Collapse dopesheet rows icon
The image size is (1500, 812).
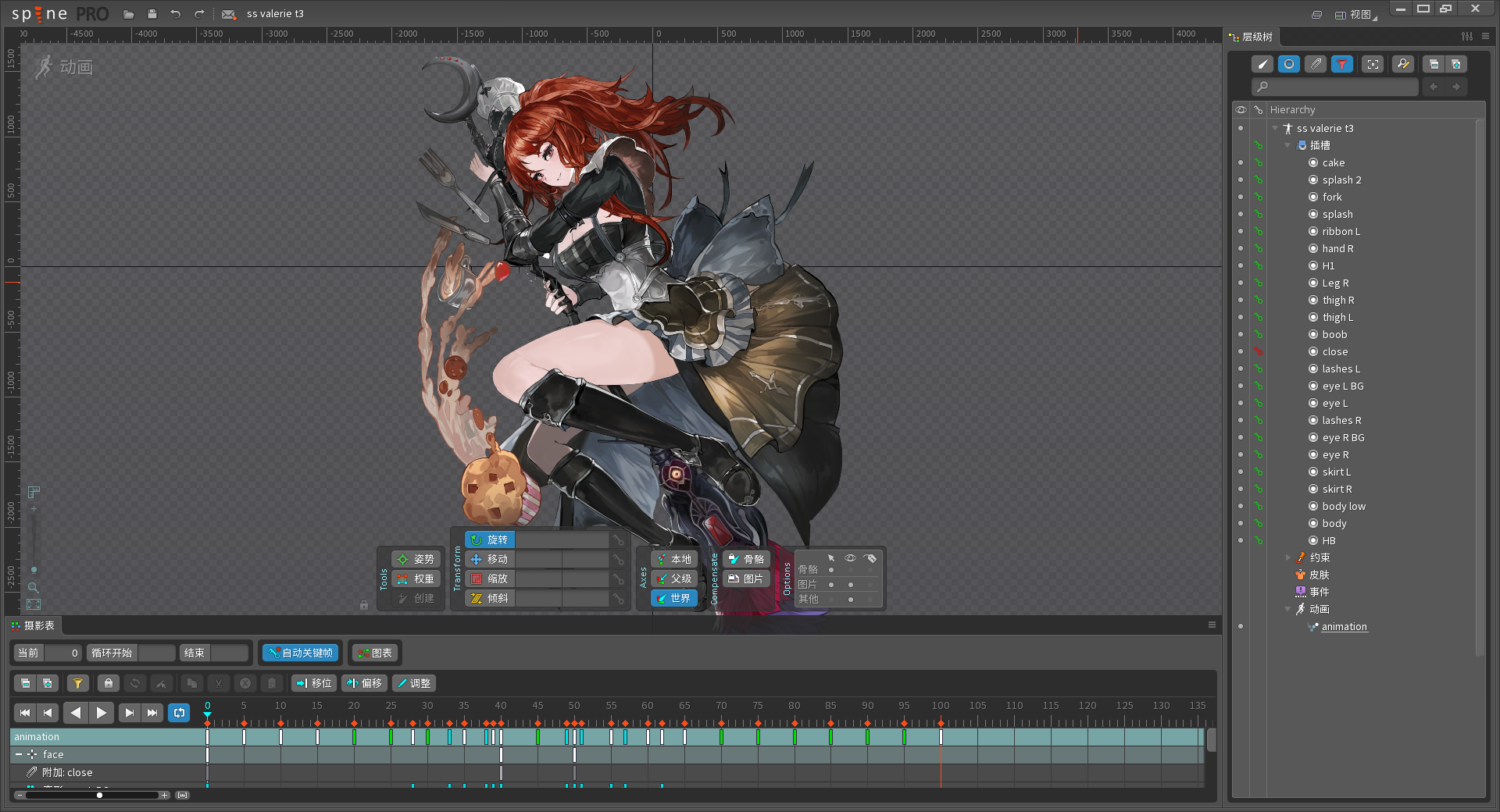[25, 683]
